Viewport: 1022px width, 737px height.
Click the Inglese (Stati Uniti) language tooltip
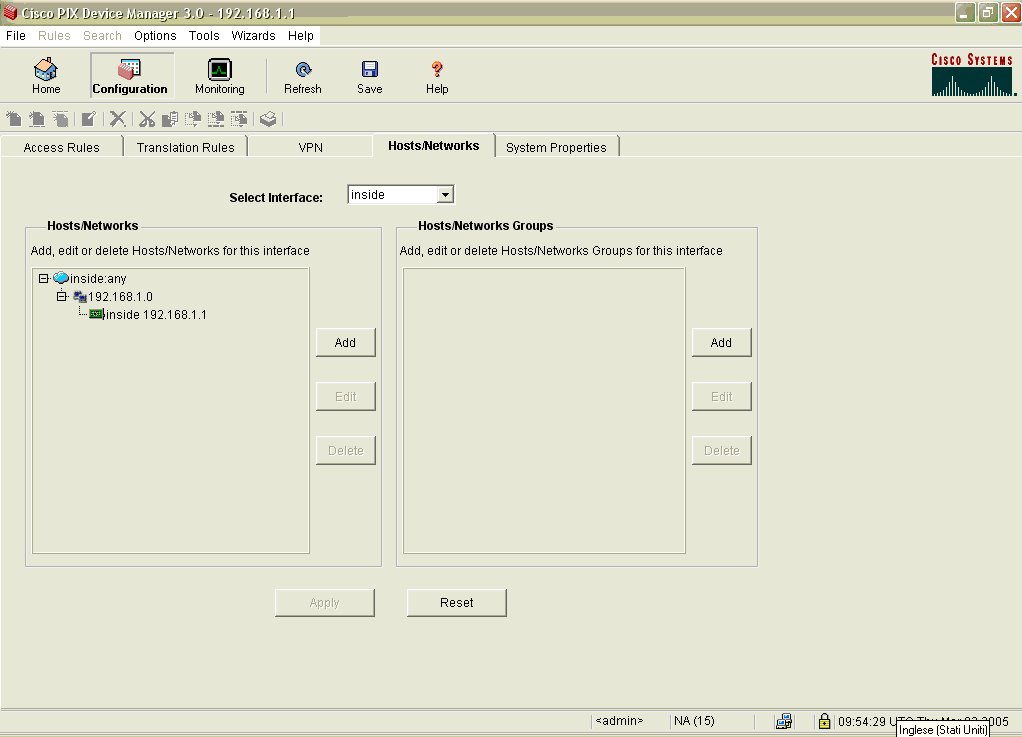tap(942, 730)
